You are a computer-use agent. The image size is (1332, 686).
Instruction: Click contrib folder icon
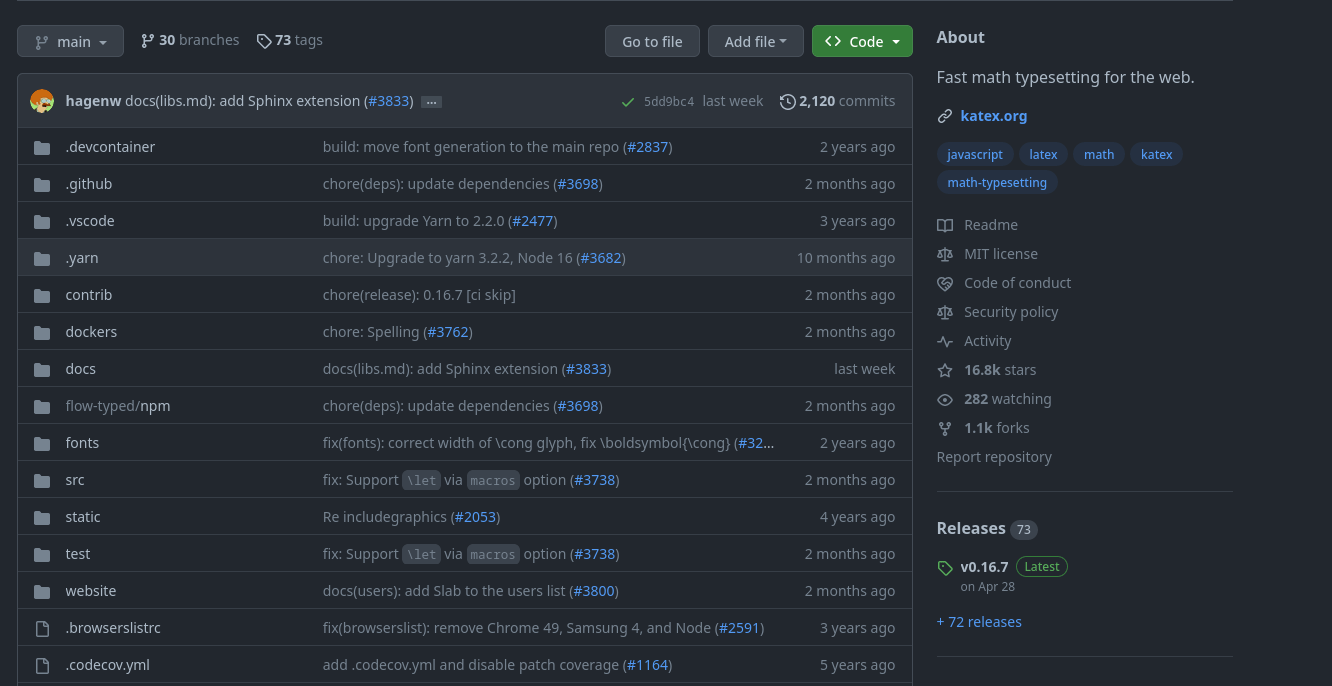coord(42,295)
